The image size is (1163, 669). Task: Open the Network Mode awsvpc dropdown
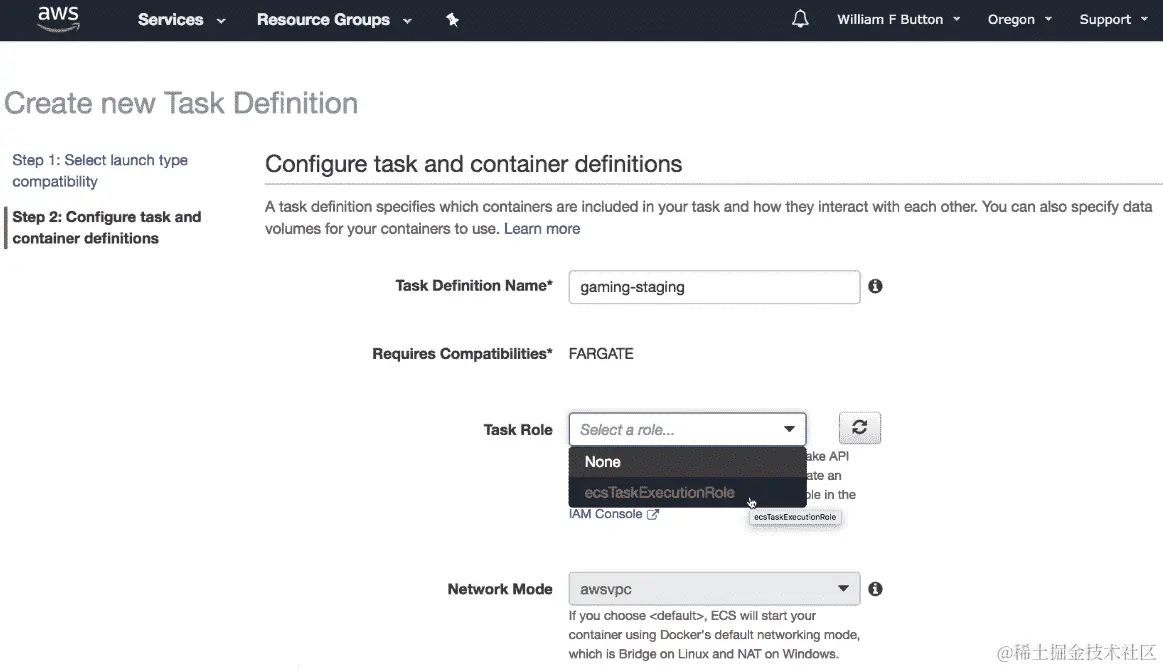pyautogui.click(x=714, y=589)
